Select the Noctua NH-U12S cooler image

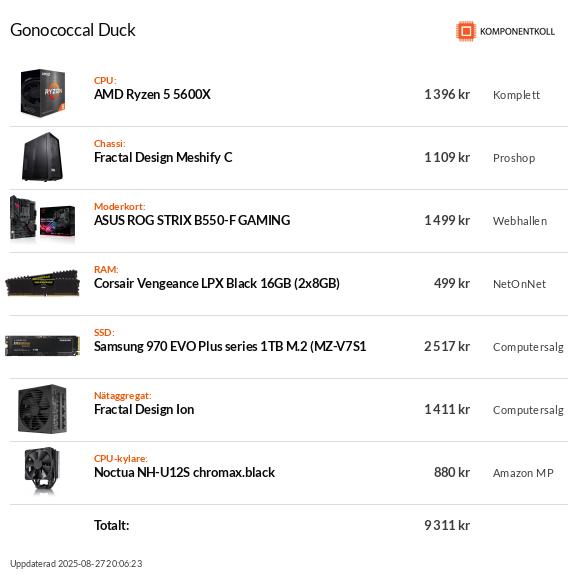42,472
